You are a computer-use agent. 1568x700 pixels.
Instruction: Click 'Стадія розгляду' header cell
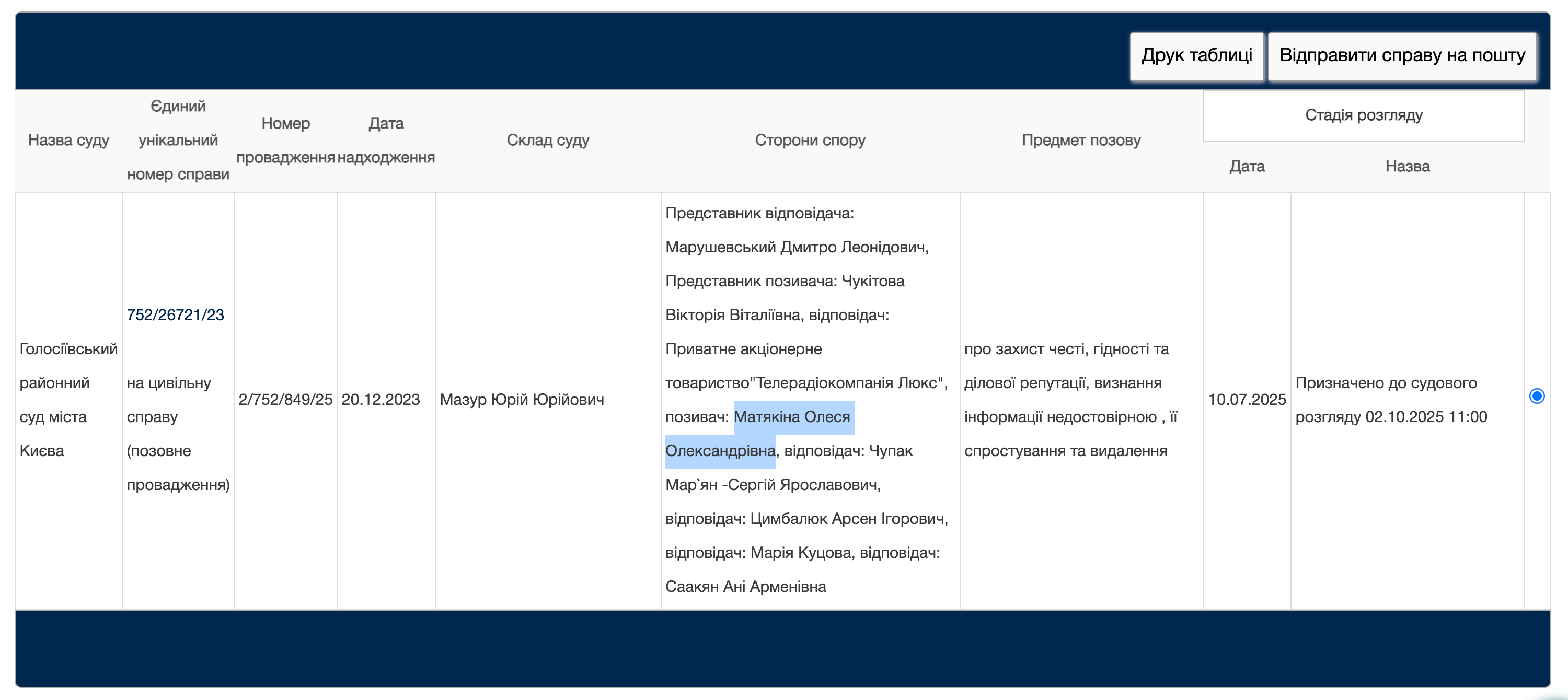tap(1364, 115)
